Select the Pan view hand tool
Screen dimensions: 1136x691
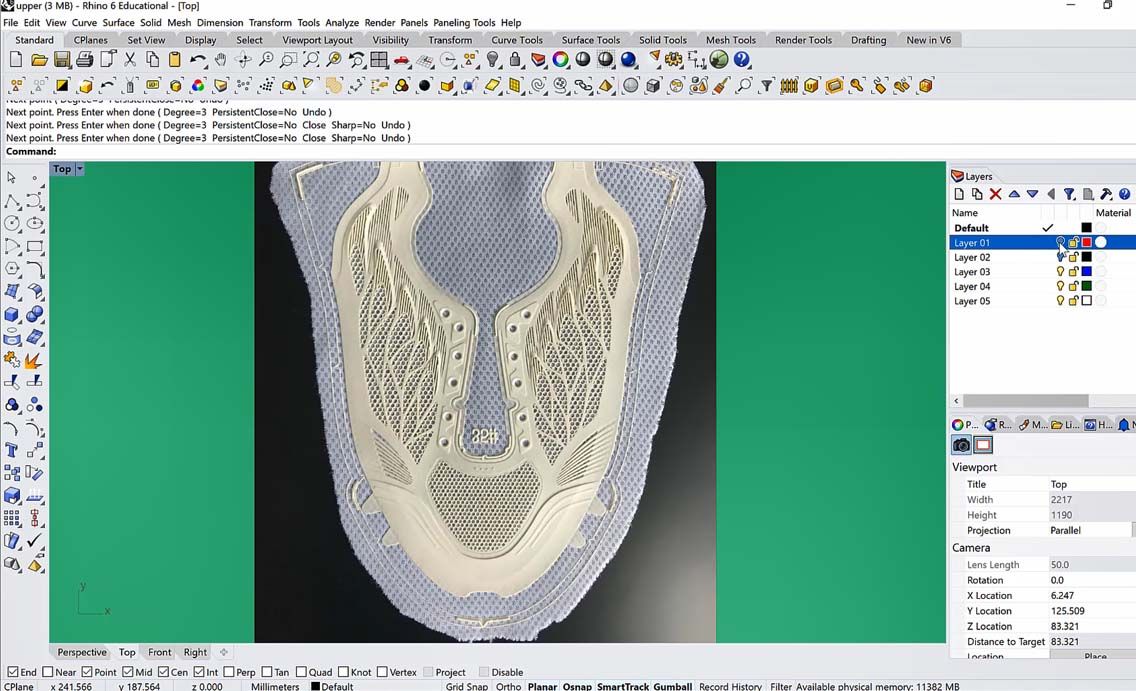[x=220, y=60]
